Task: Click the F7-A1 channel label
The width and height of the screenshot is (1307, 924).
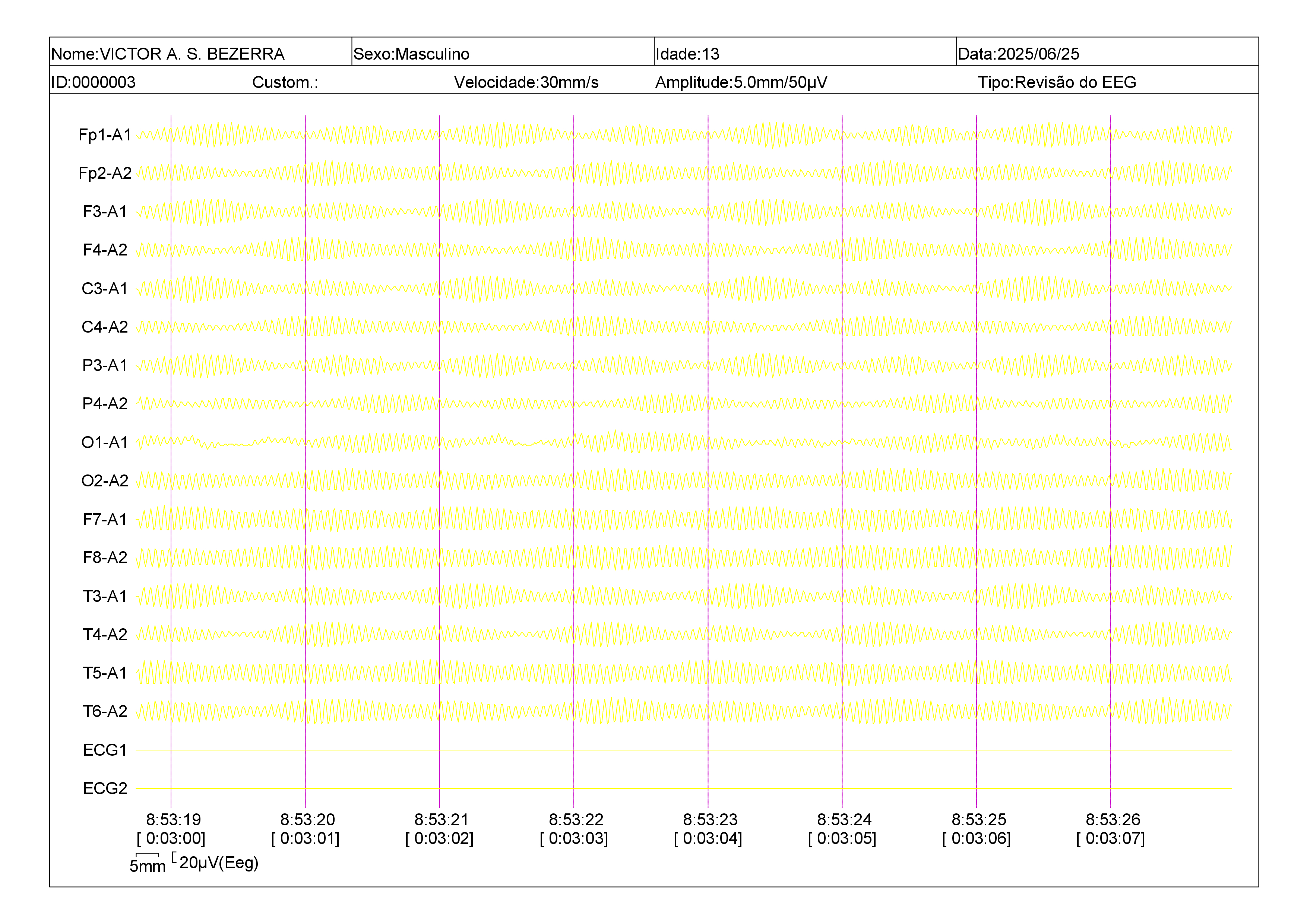Action: click(105, 519)
